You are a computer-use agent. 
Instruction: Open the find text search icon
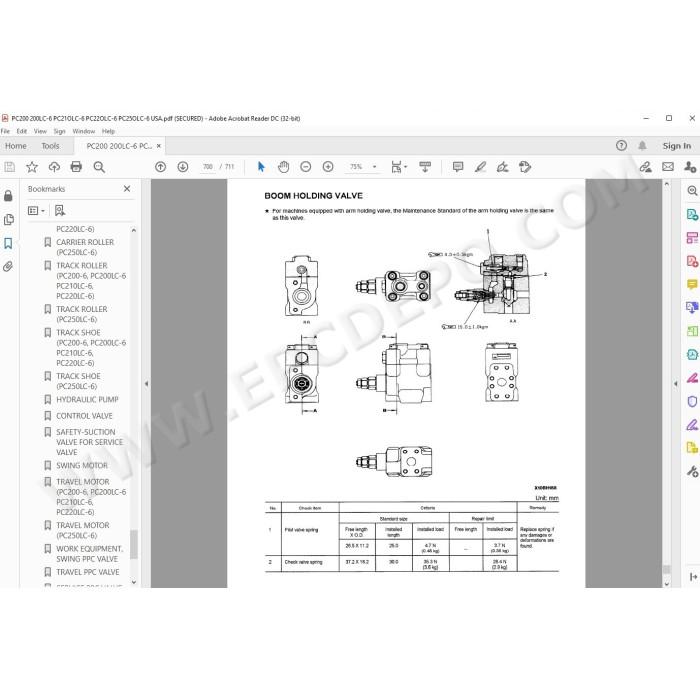[99, 167]
